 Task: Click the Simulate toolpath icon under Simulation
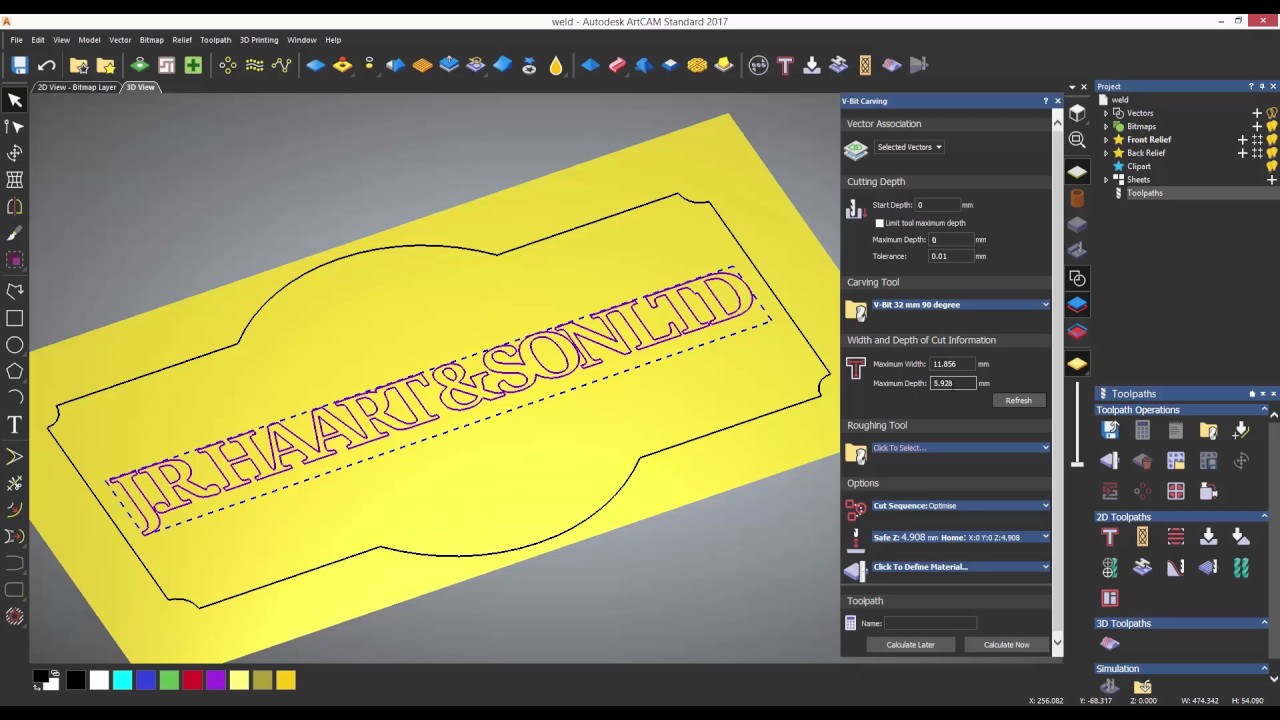pos(1109,686)
